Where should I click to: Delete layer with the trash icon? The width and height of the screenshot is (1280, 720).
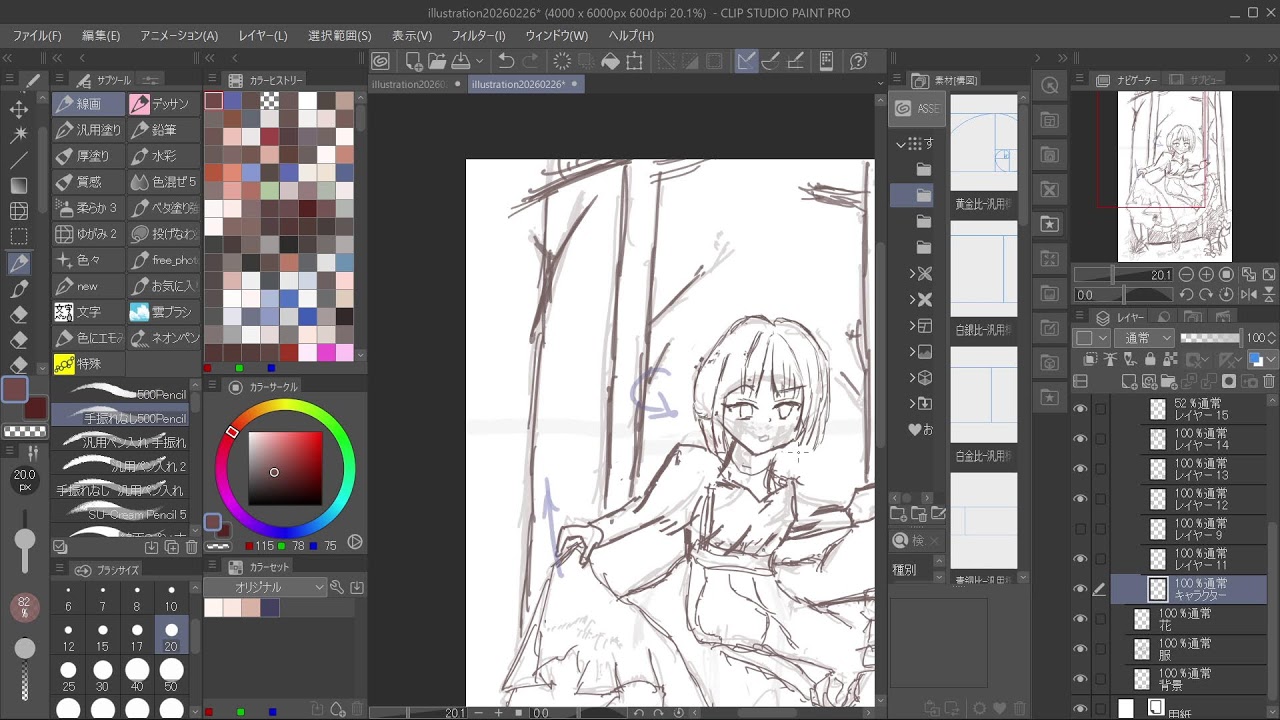coord(1269,381)
